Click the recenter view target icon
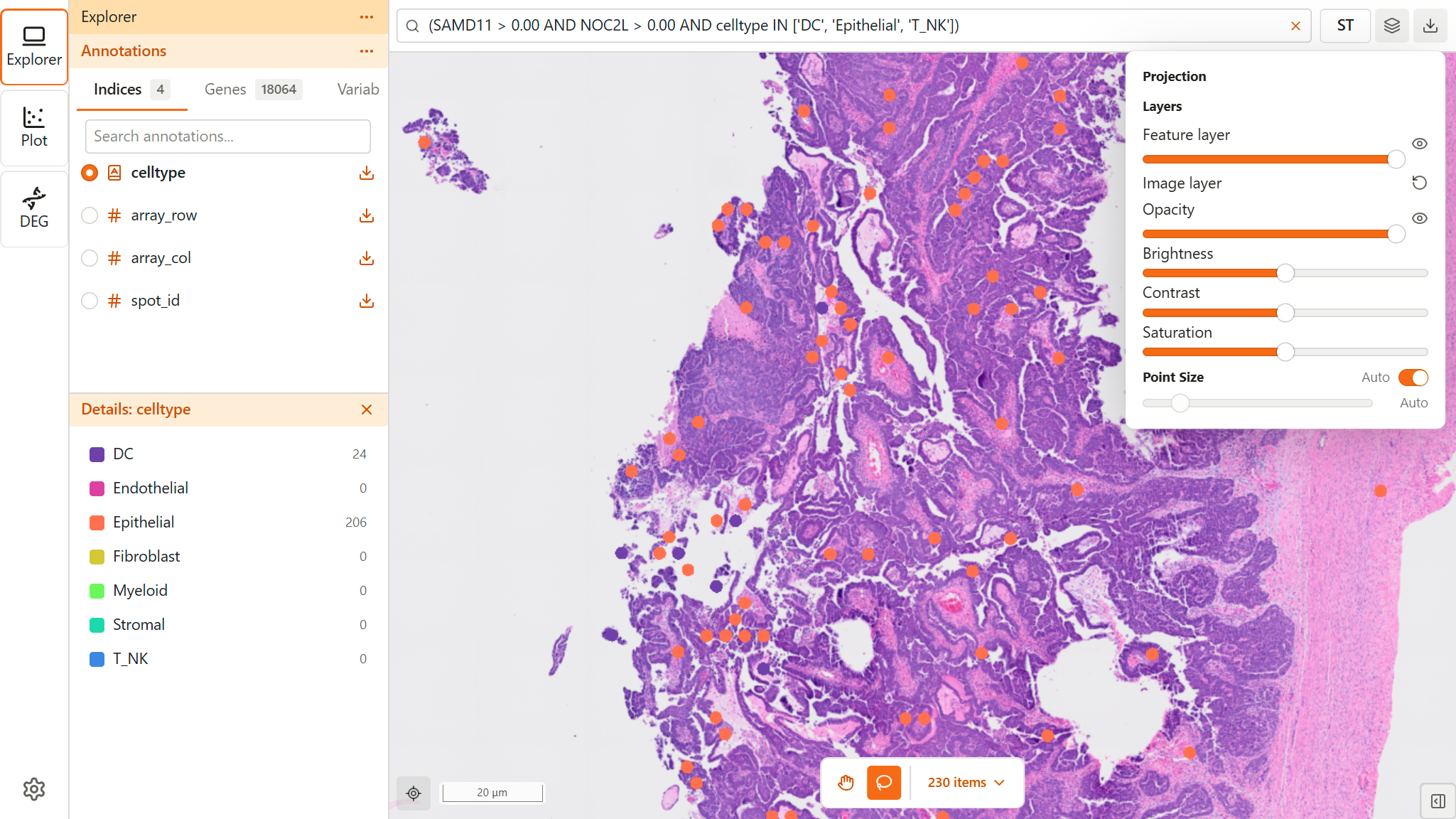This screenshot has height=819, width=1456. click(x=414, y=793)
